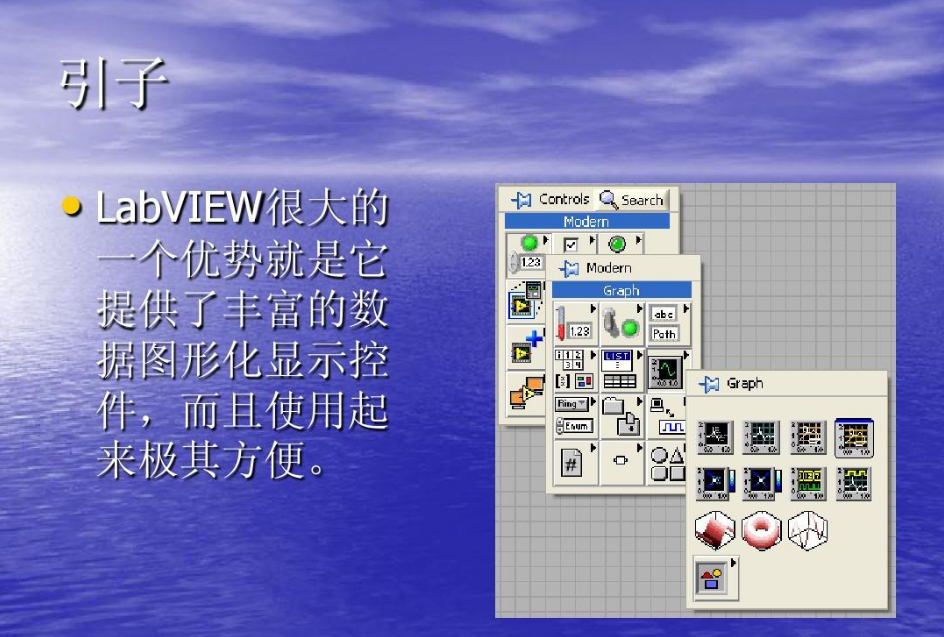Select the 3D Surface Graph
The image size is (944, 637).
click(x=715, y=530)
